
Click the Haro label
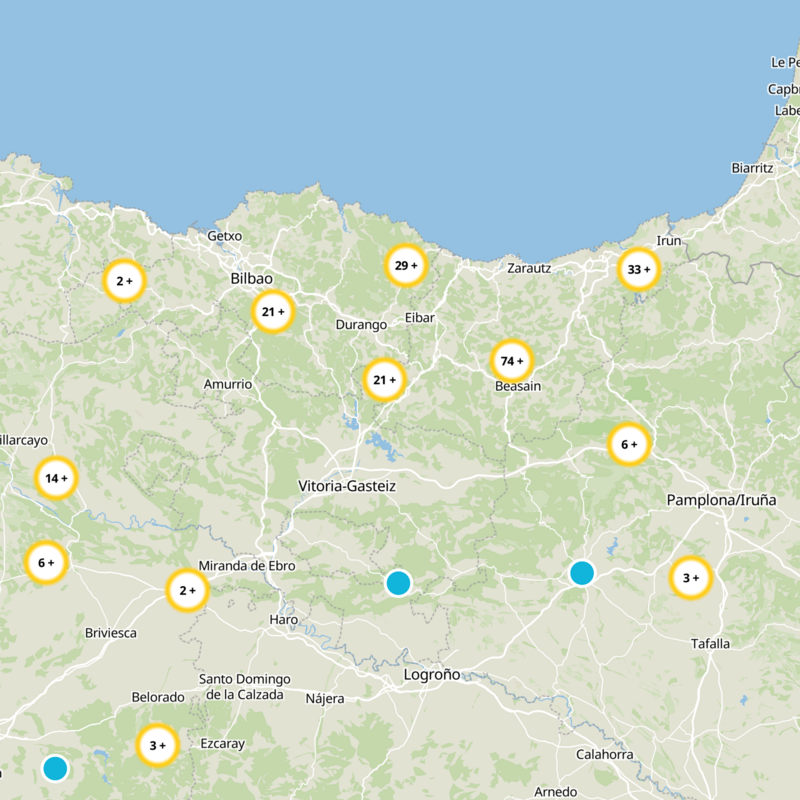pyautogui.click(x=284, y=620)
